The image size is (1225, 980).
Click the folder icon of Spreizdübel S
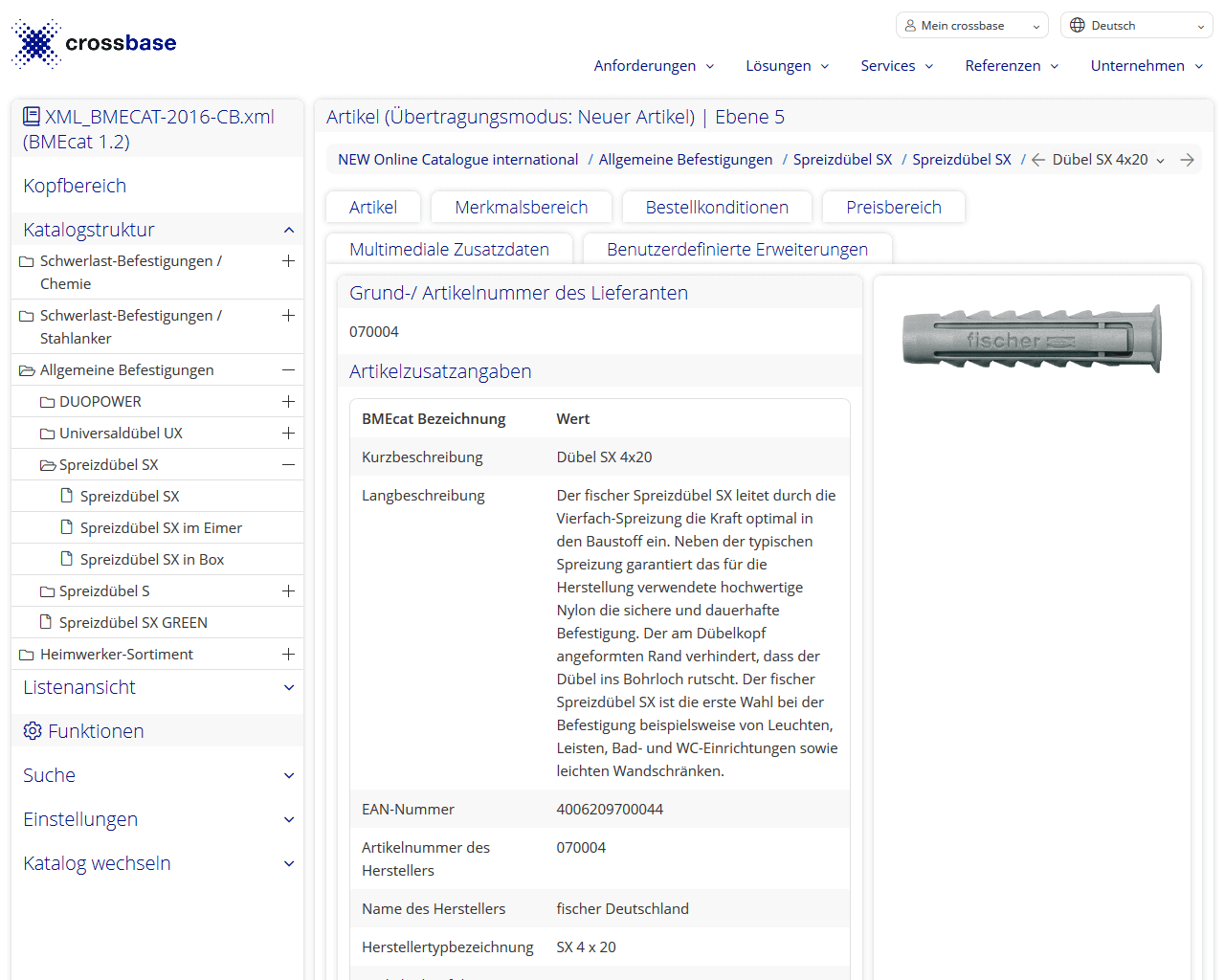(x=47, y=591)
